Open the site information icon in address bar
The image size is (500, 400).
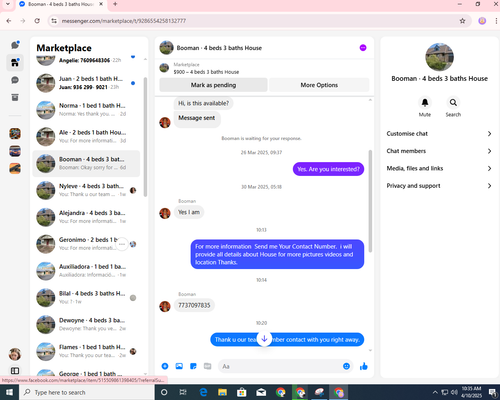pos(54,21)
